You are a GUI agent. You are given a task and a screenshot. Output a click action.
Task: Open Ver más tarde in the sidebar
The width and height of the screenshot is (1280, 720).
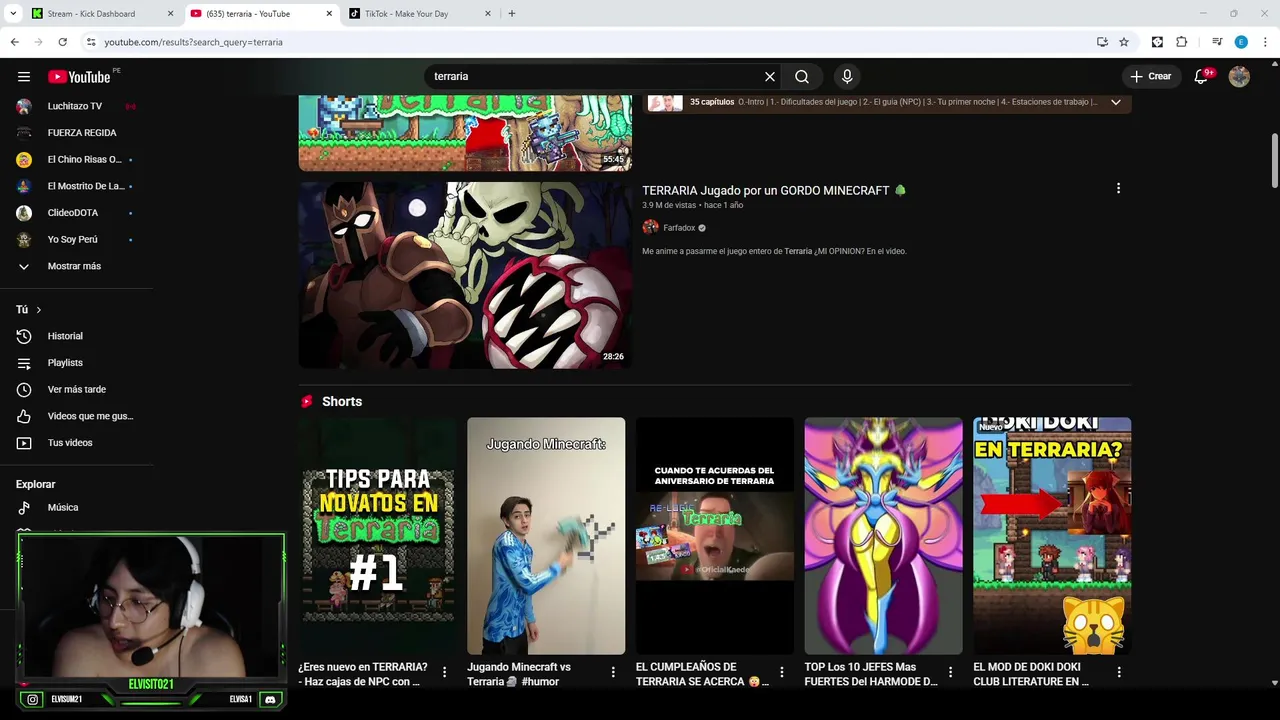(76, 389)
